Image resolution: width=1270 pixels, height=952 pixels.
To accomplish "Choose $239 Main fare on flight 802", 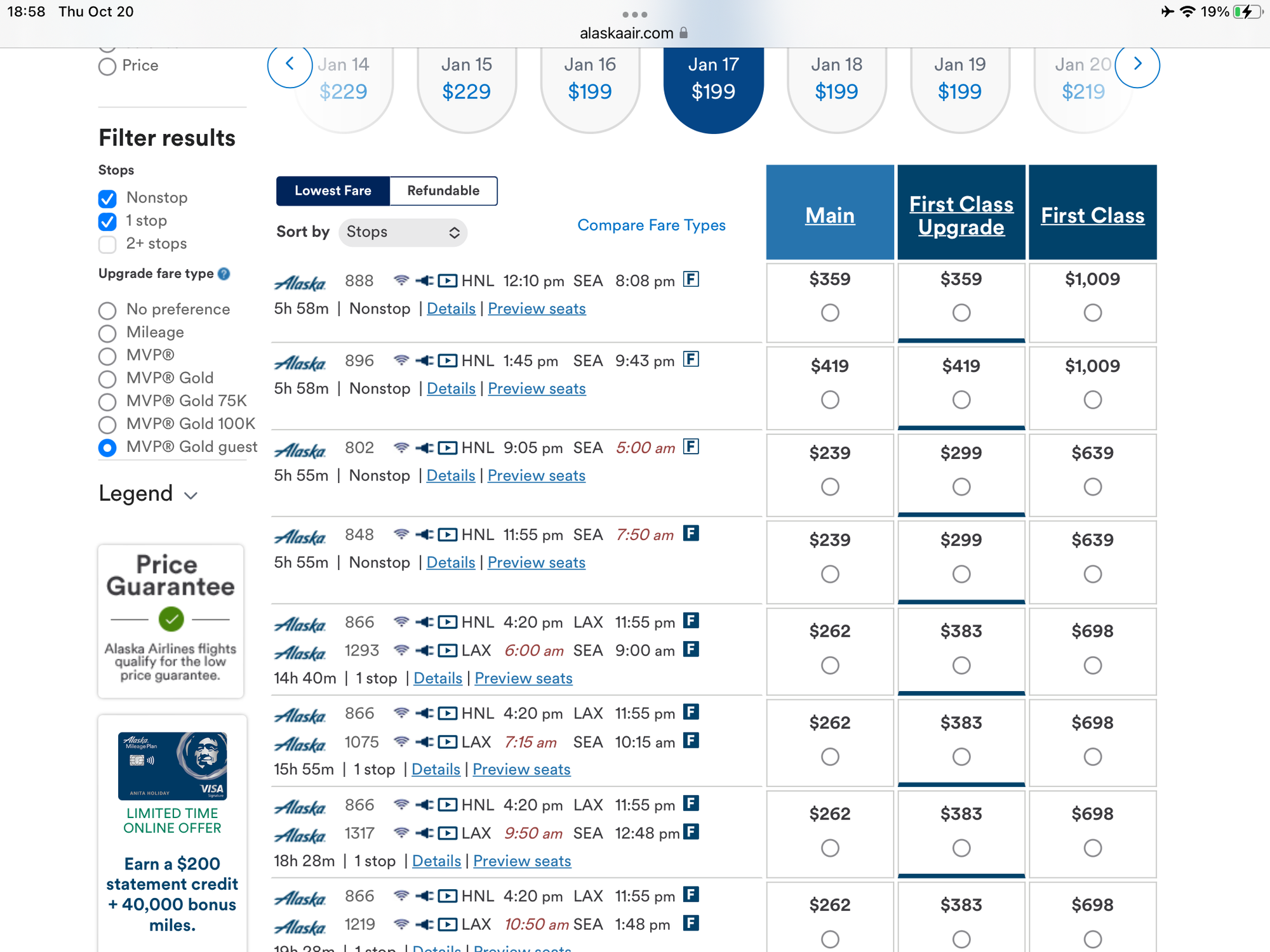I will (829, 487).
